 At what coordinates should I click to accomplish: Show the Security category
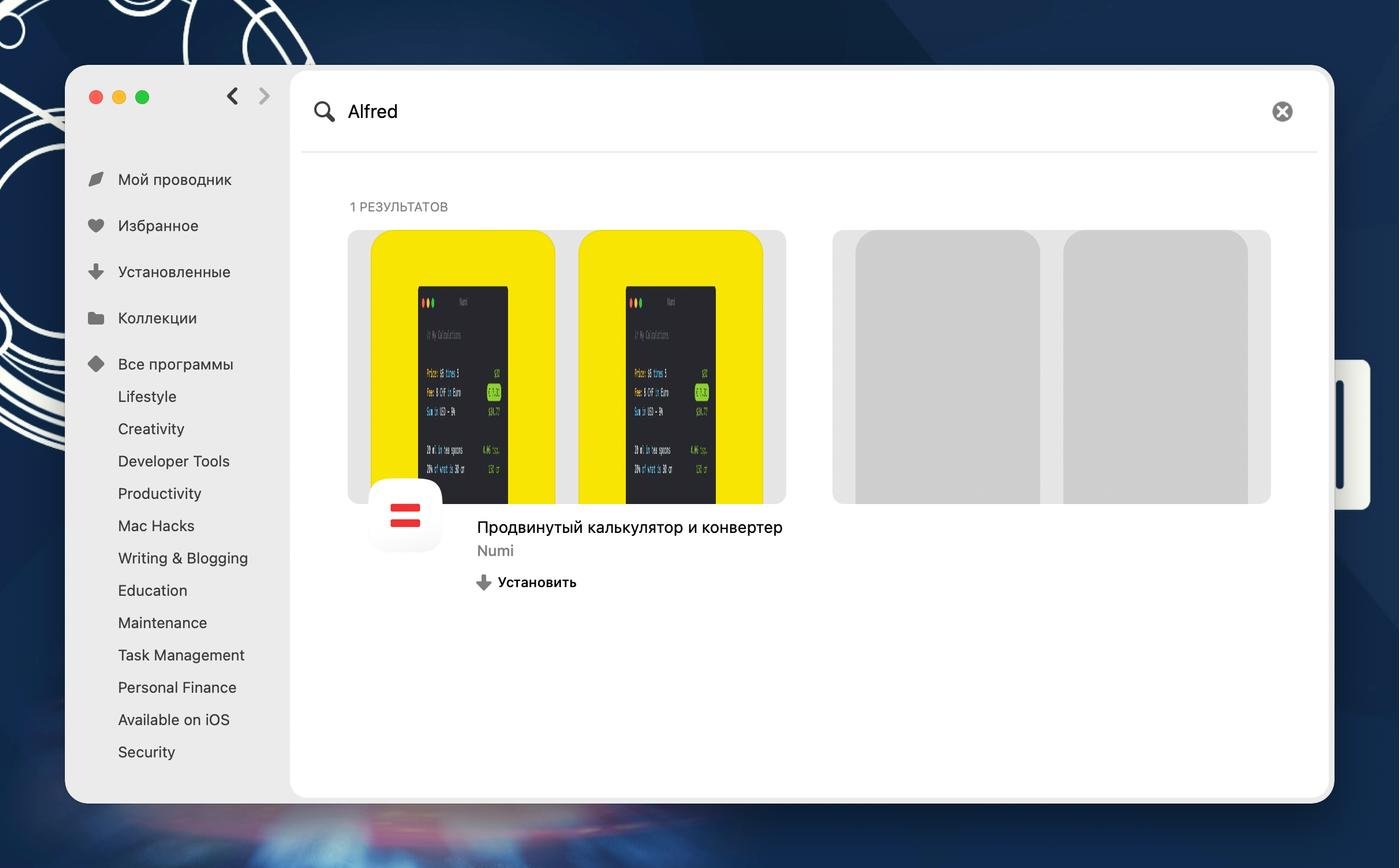tap(146, 752)
